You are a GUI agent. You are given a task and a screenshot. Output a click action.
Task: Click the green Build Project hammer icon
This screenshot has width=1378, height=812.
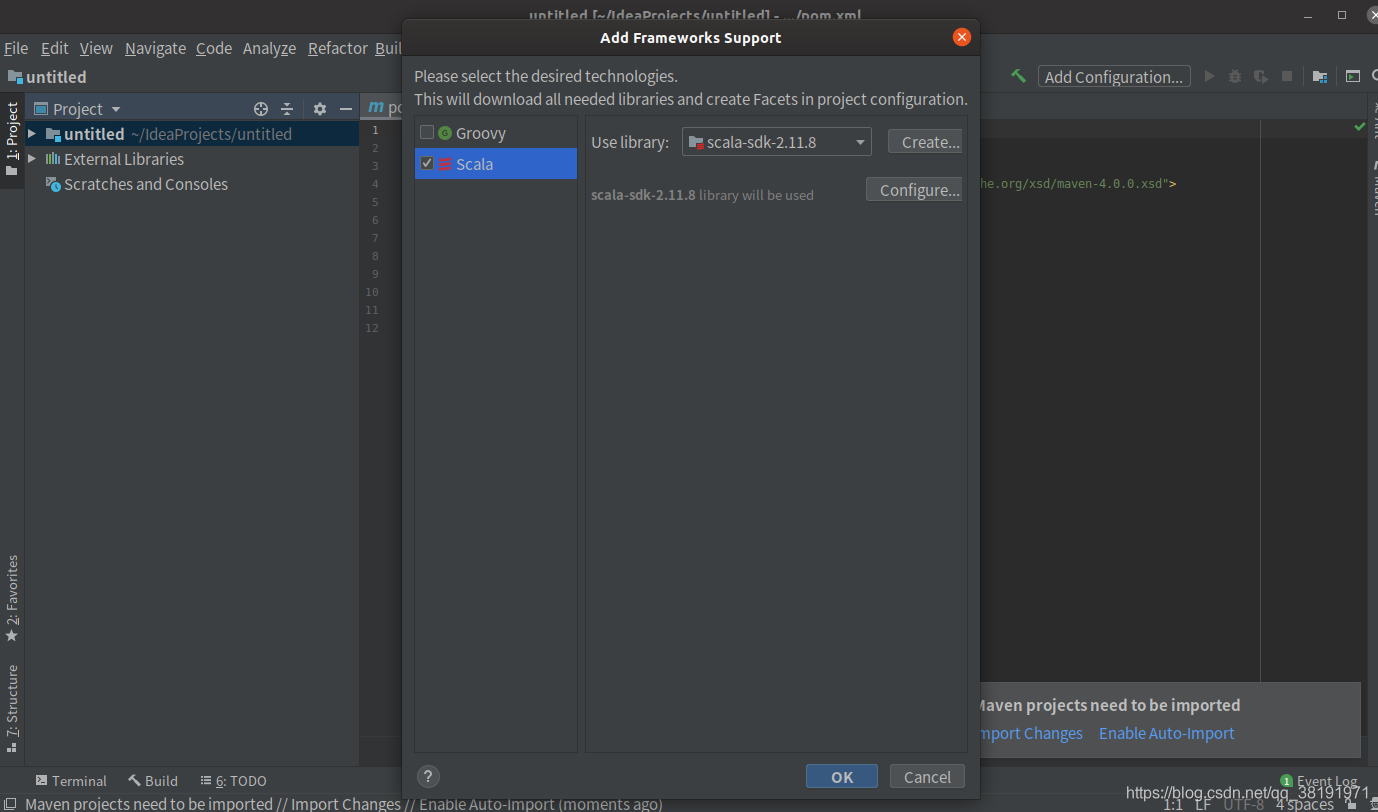pos(1018,76)
